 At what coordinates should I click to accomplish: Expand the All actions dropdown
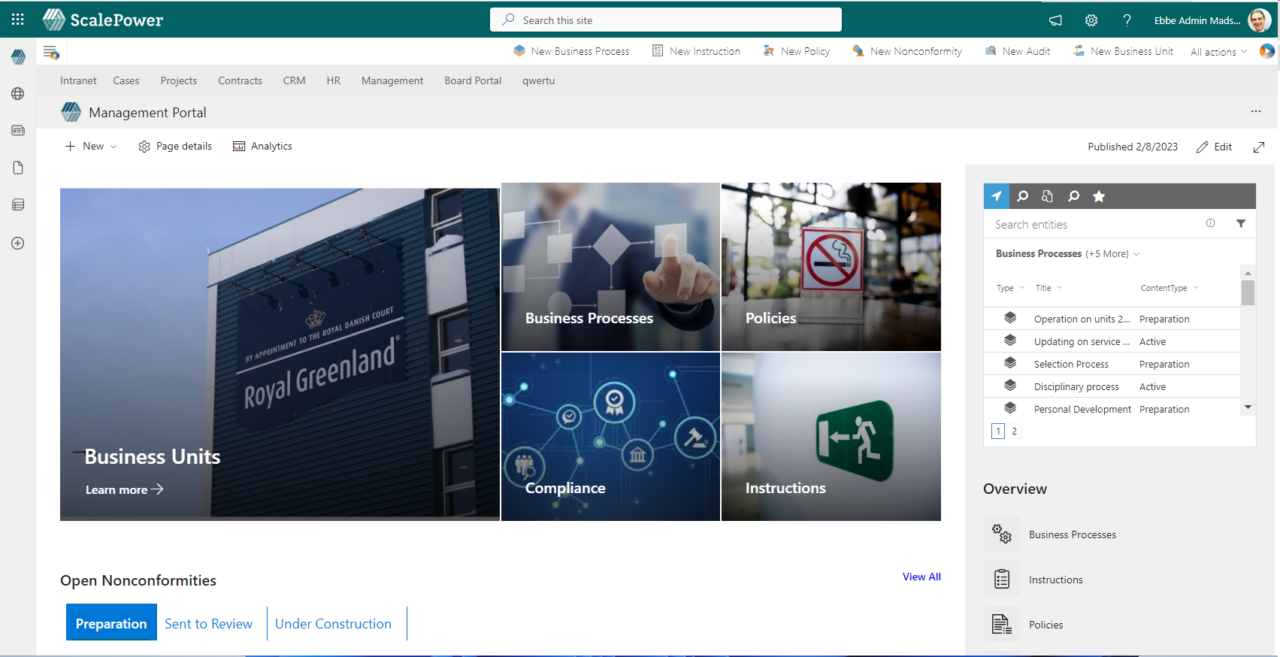click(1218, 52)
